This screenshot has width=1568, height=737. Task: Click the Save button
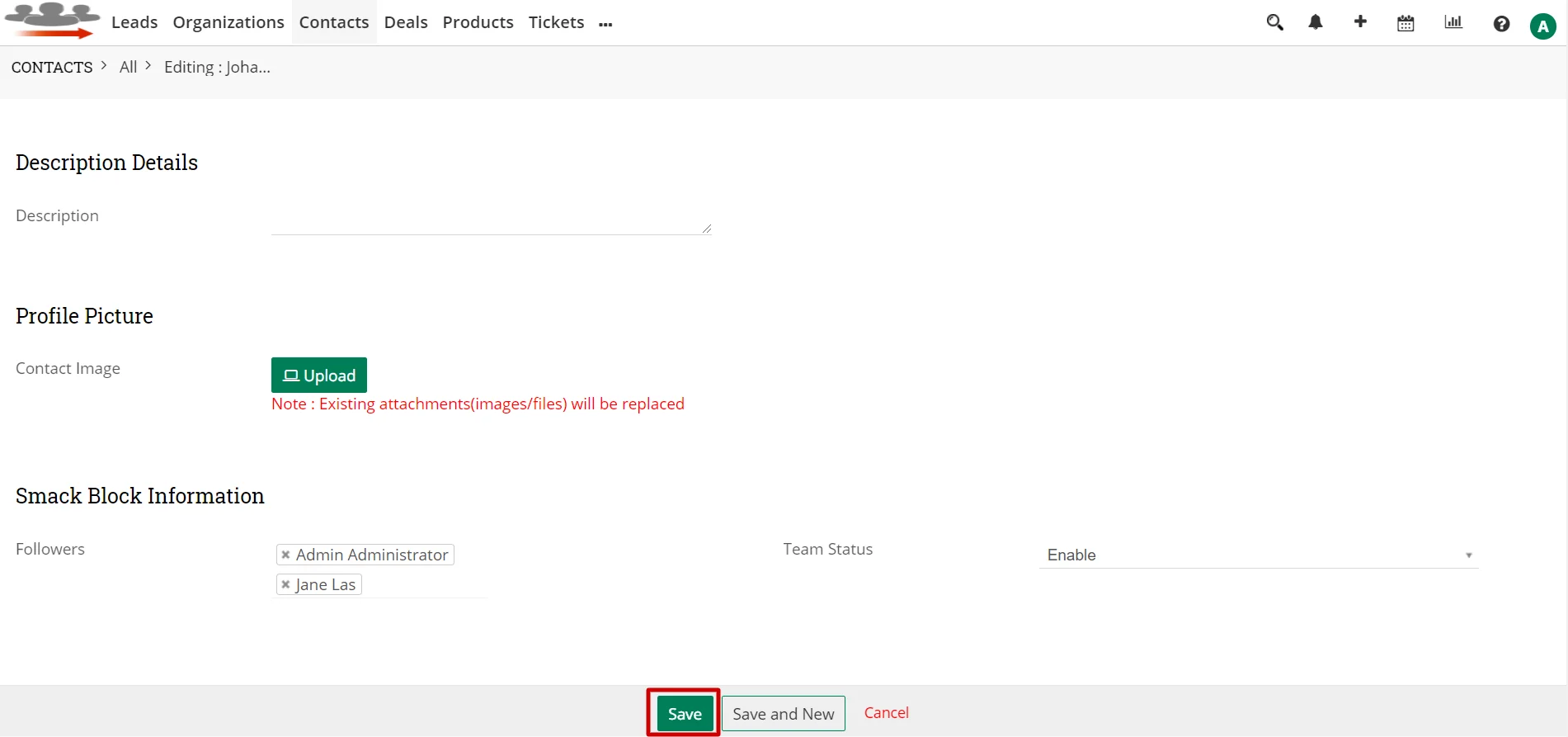[x=685, y=713]
